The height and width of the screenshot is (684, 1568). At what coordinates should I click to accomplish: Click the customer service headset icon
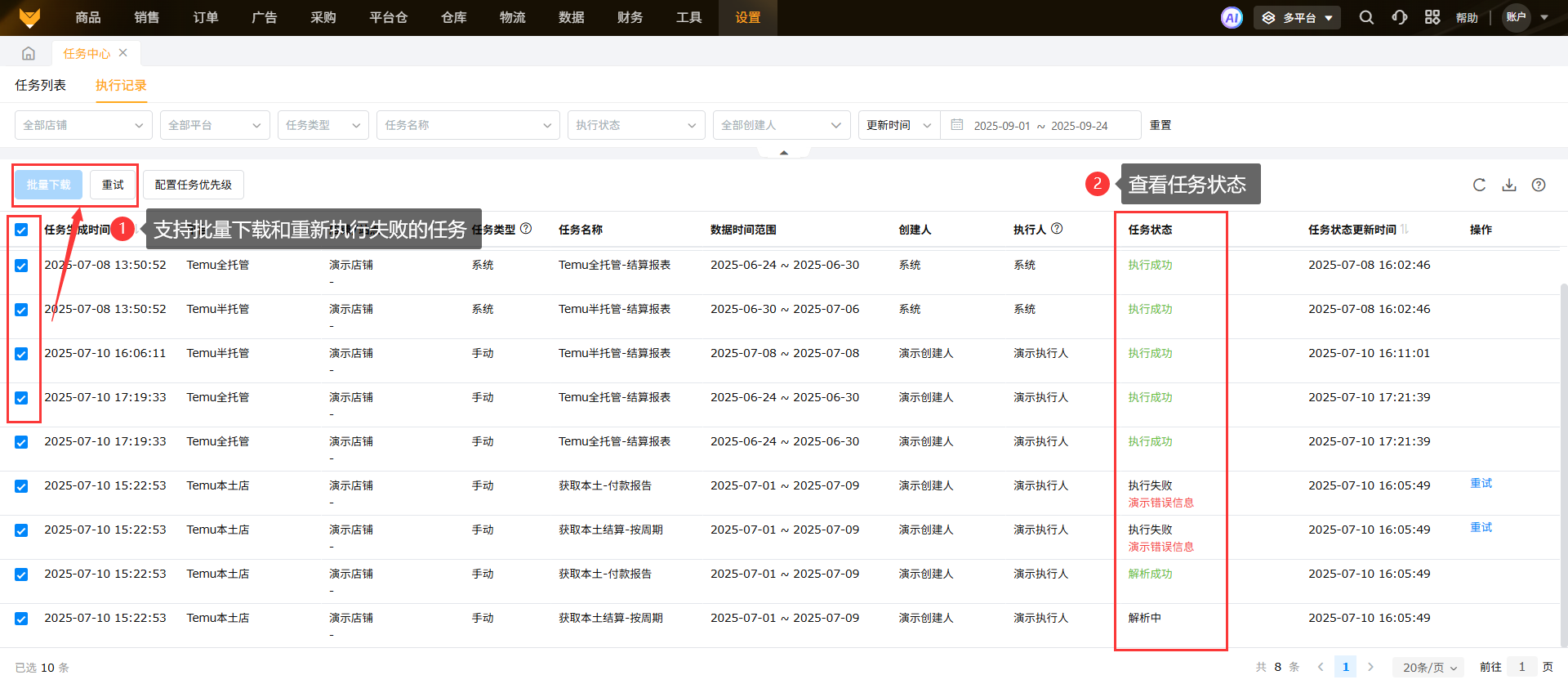point(1399,17)
